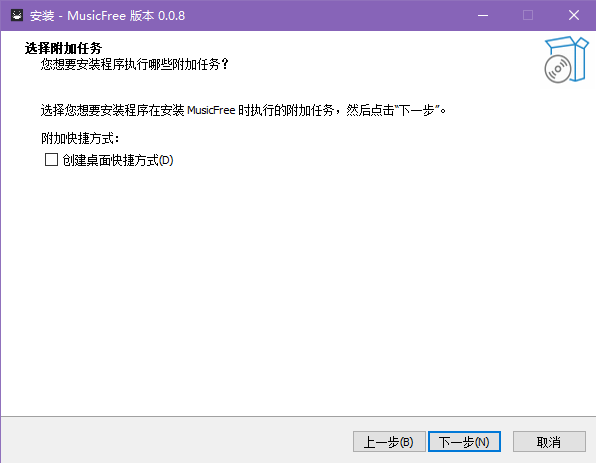Minimize the installer window
This screenshot has height=463, width=596.
coord(483,15)
